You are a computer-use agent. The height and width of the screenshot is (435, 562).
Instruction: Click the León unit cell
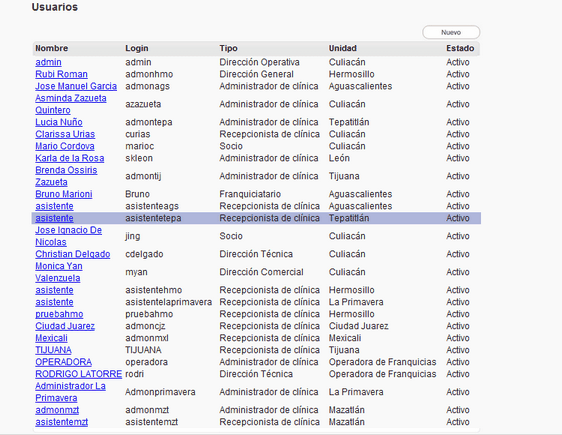pyautogui.click(x=339, y=158)
